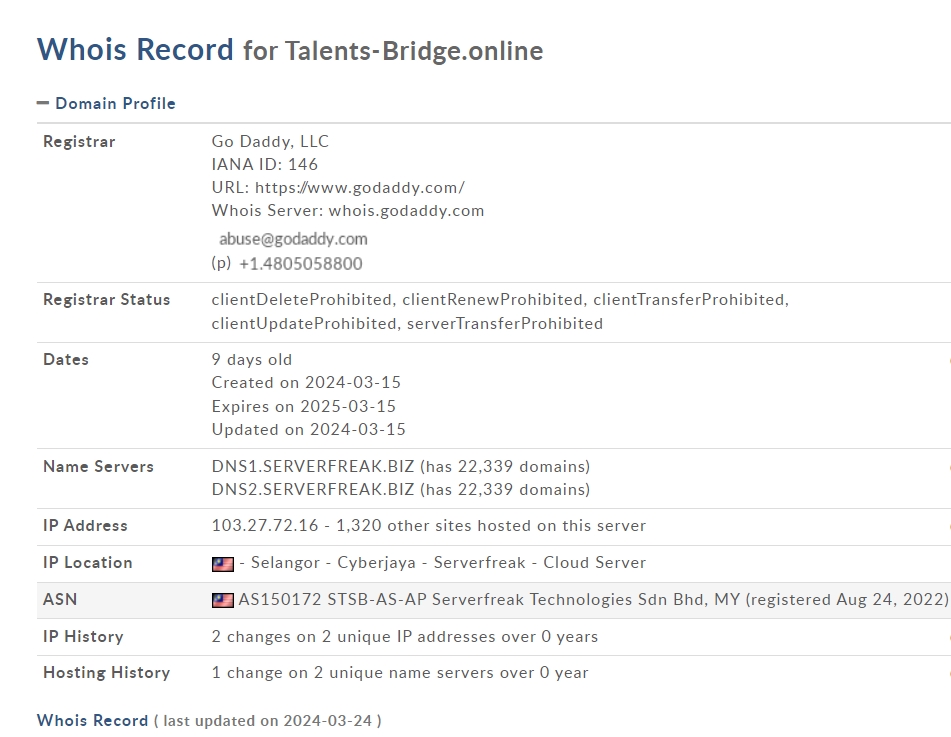Click the 'Go Daddy, LLC' registrar name
Screen dimensions: 951x737
coord(270,141)
